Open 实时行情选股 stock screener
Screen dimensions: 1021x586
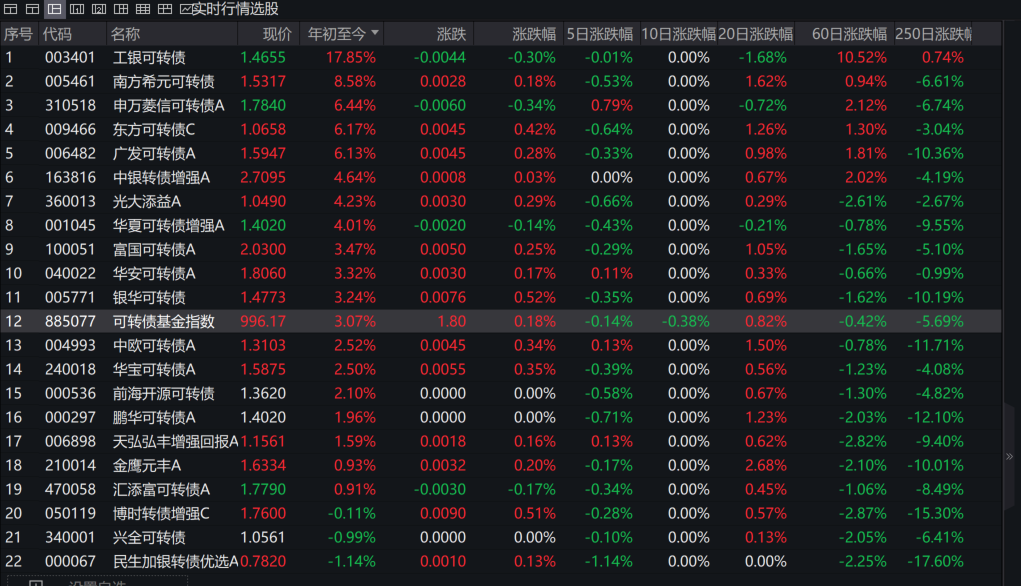coord(236,9)
